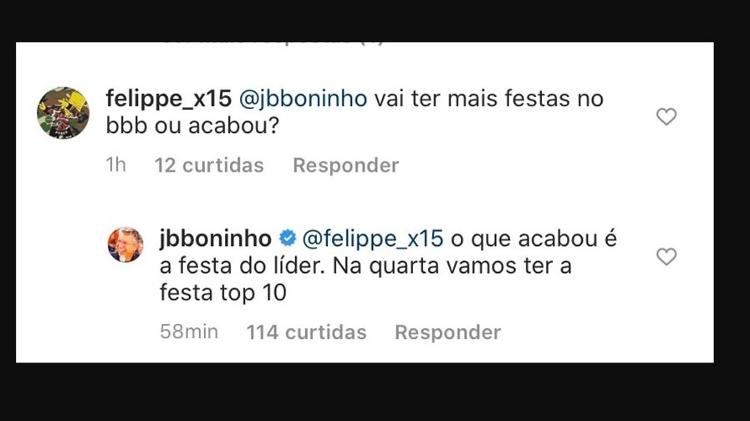
Task: Open the bold jbboninho username on the reply
Action: coord(215,239)
